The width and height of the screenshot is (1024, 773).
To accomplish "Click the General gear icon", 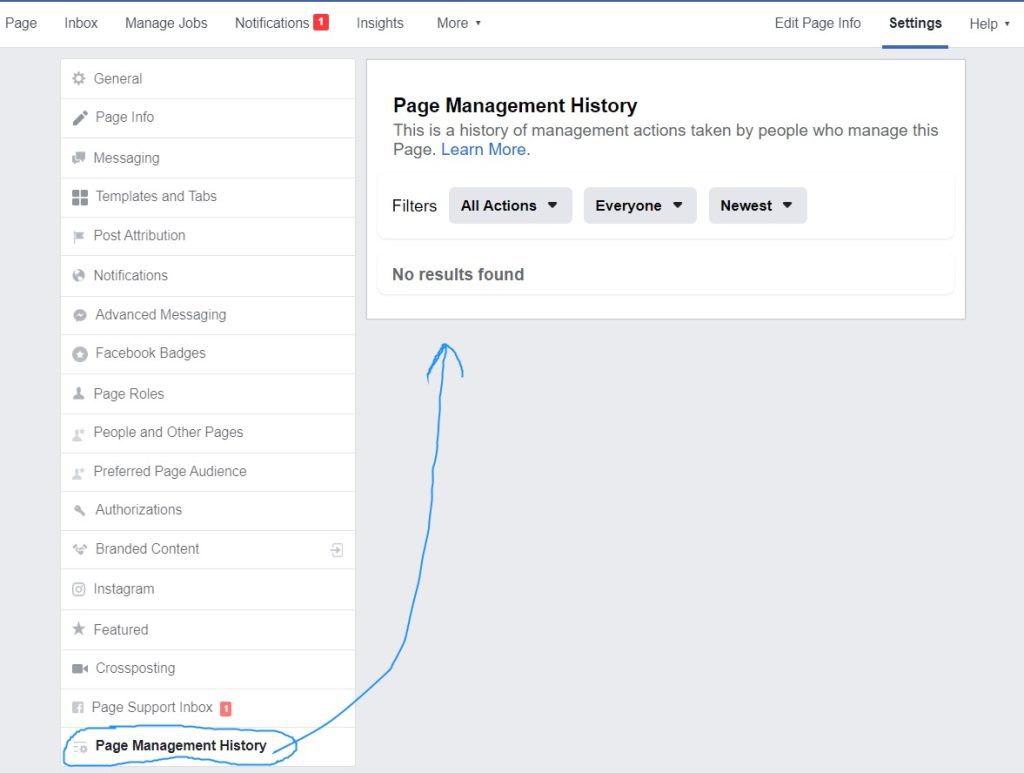I will click(x=79, y=78).
